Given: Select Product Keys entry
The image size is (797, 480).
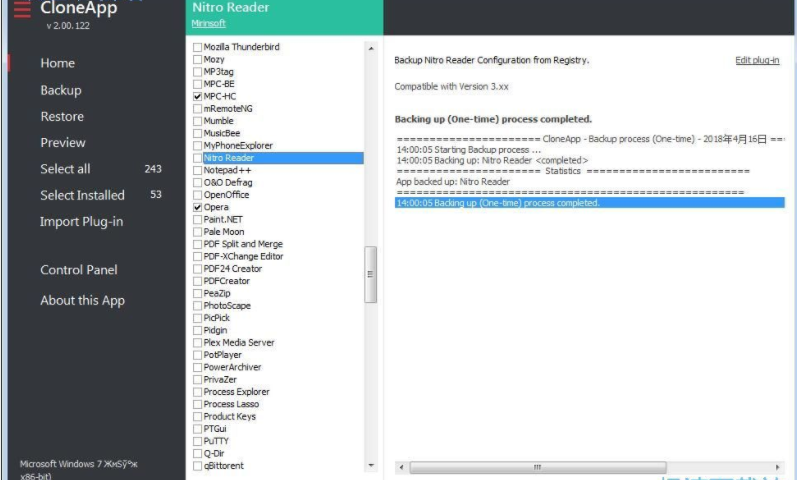Looking at the screenshot, I should (x=229, y=416).
